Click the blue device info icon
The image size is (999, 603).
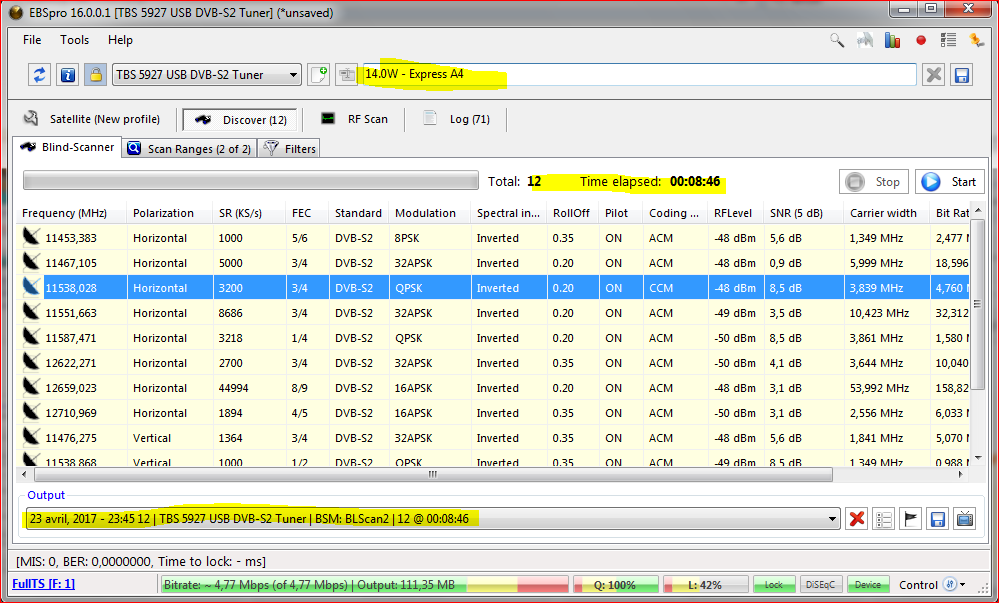67,75
